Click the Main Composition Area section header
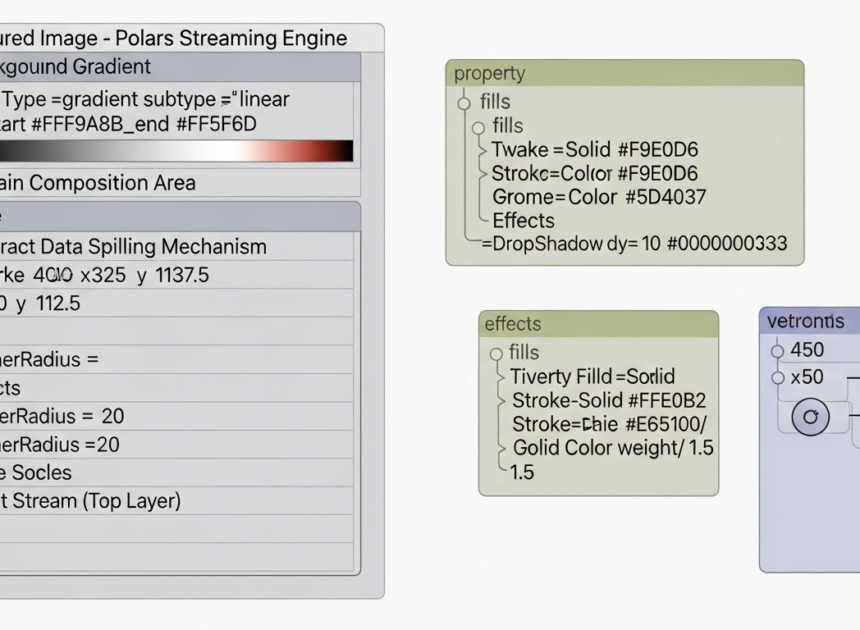 (100, 183)
